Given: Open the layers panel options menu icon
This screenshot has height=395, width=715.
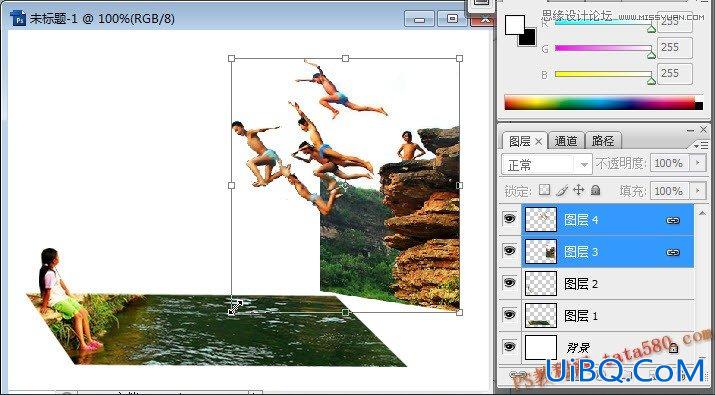Looking at the screenshot, I should click(x=700, y=146).
